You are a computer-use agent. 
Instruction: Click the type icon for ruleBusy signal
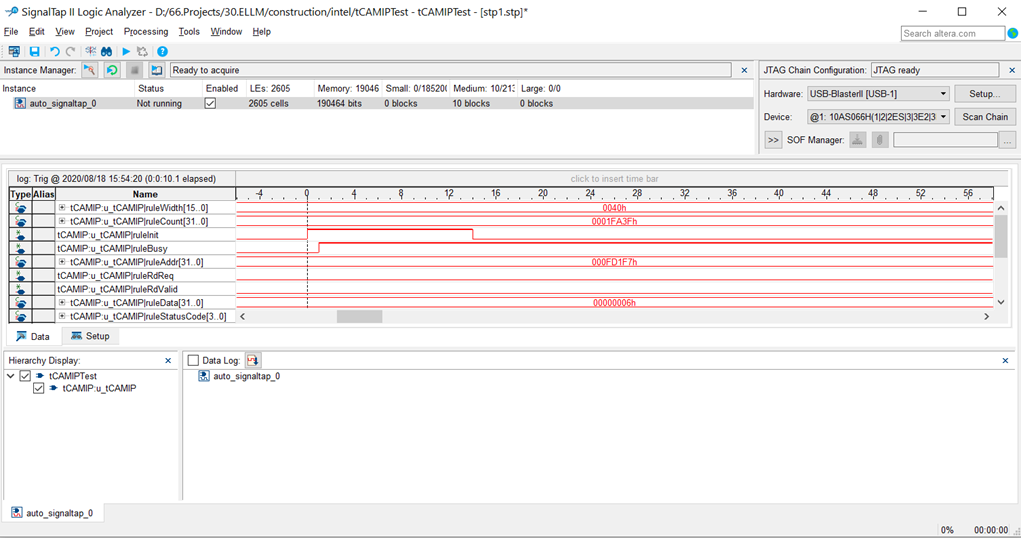(x=21, y=249)
